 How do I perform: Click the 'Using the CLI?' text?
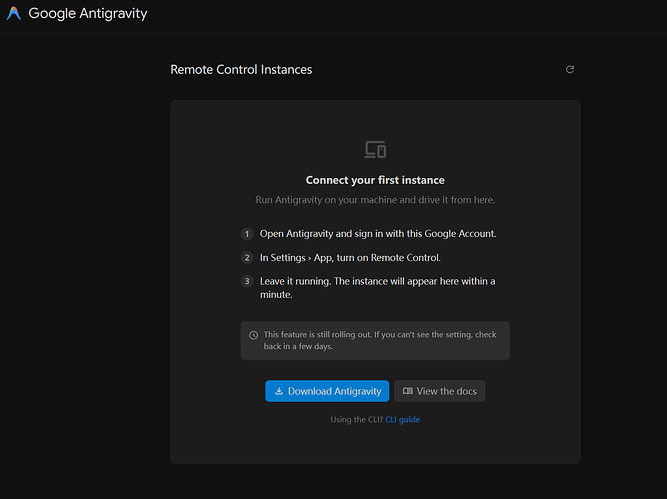(357, 419)
